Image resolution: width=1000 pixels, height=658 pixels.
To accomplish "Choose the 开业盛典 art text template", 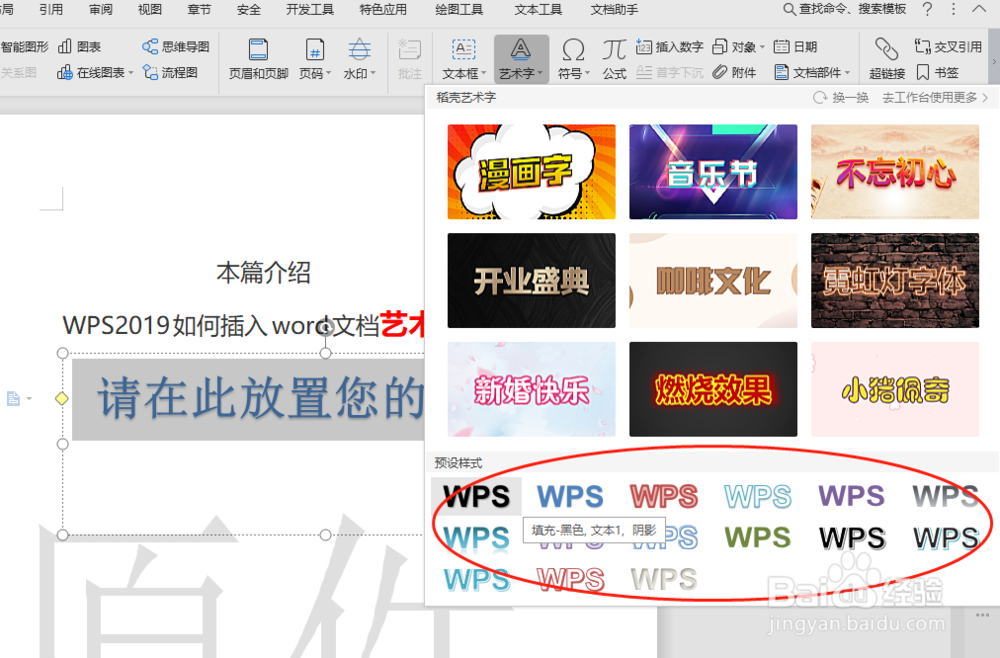I will pyautogui.click(x=531, y=281).
